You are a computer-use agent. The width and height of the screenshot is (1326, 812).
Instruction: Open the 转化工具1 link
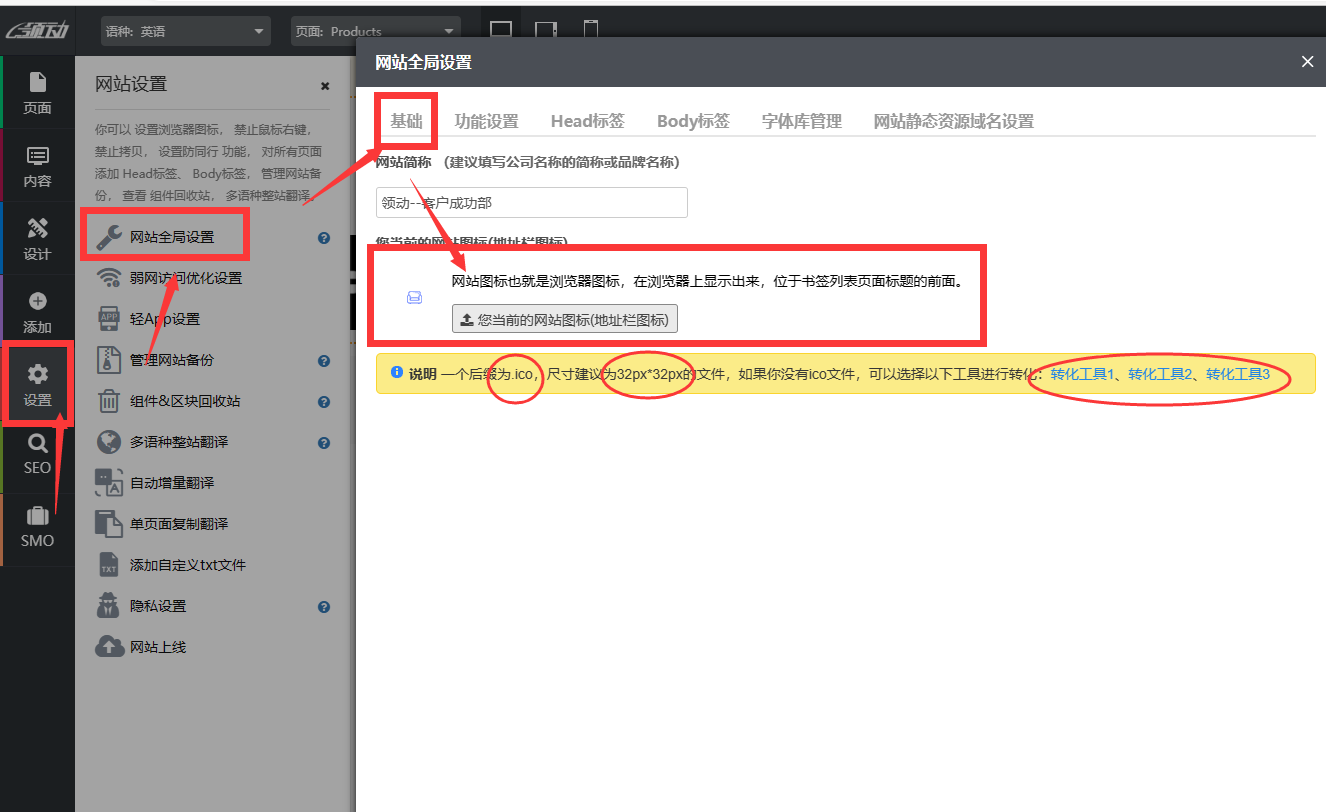(1082, 374)
